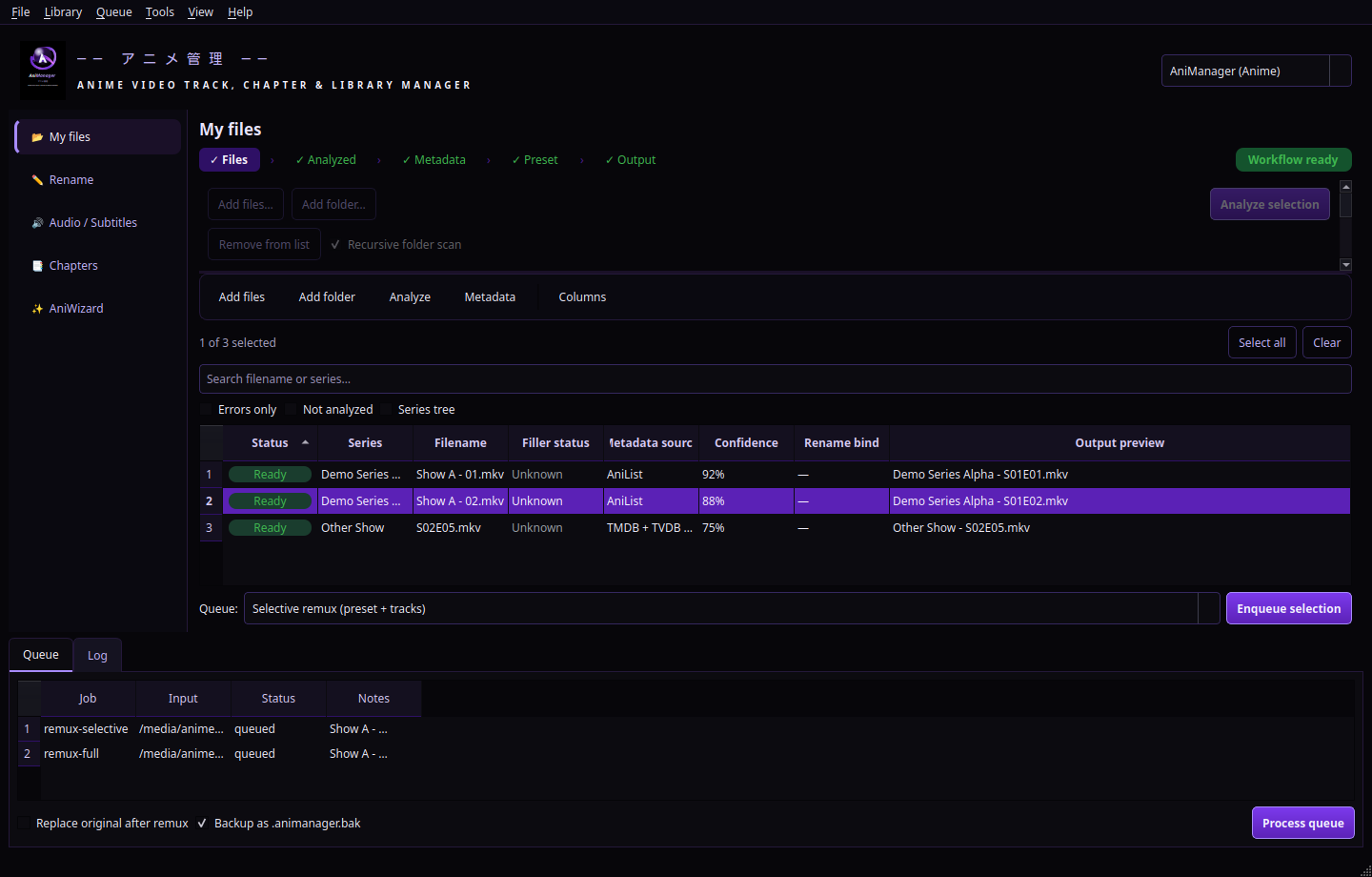Open the AniManager (Anime) profile dropdown

tap(1256, 71)
